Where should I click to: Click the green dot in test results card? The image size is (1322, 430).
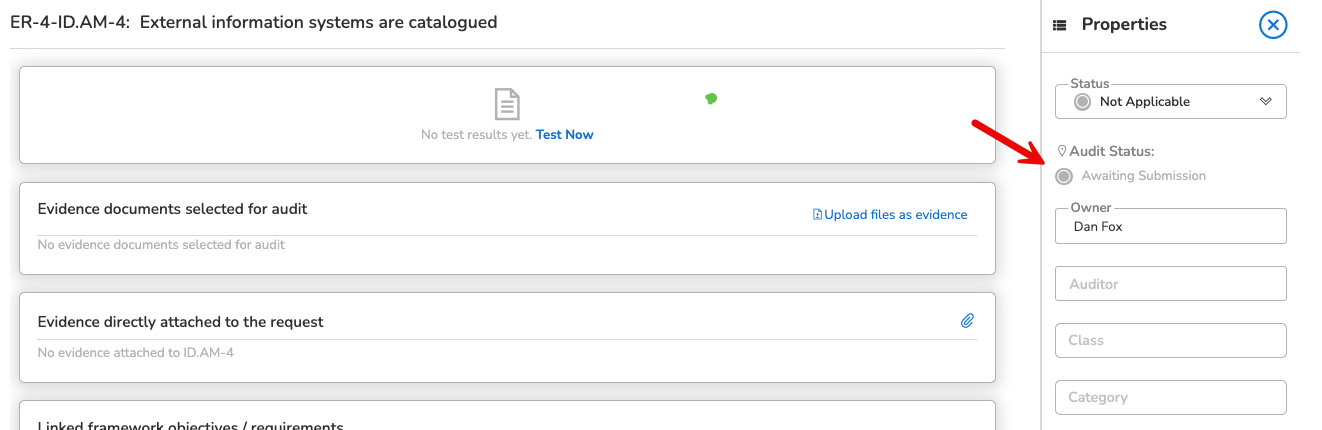[x=711, y=98]
